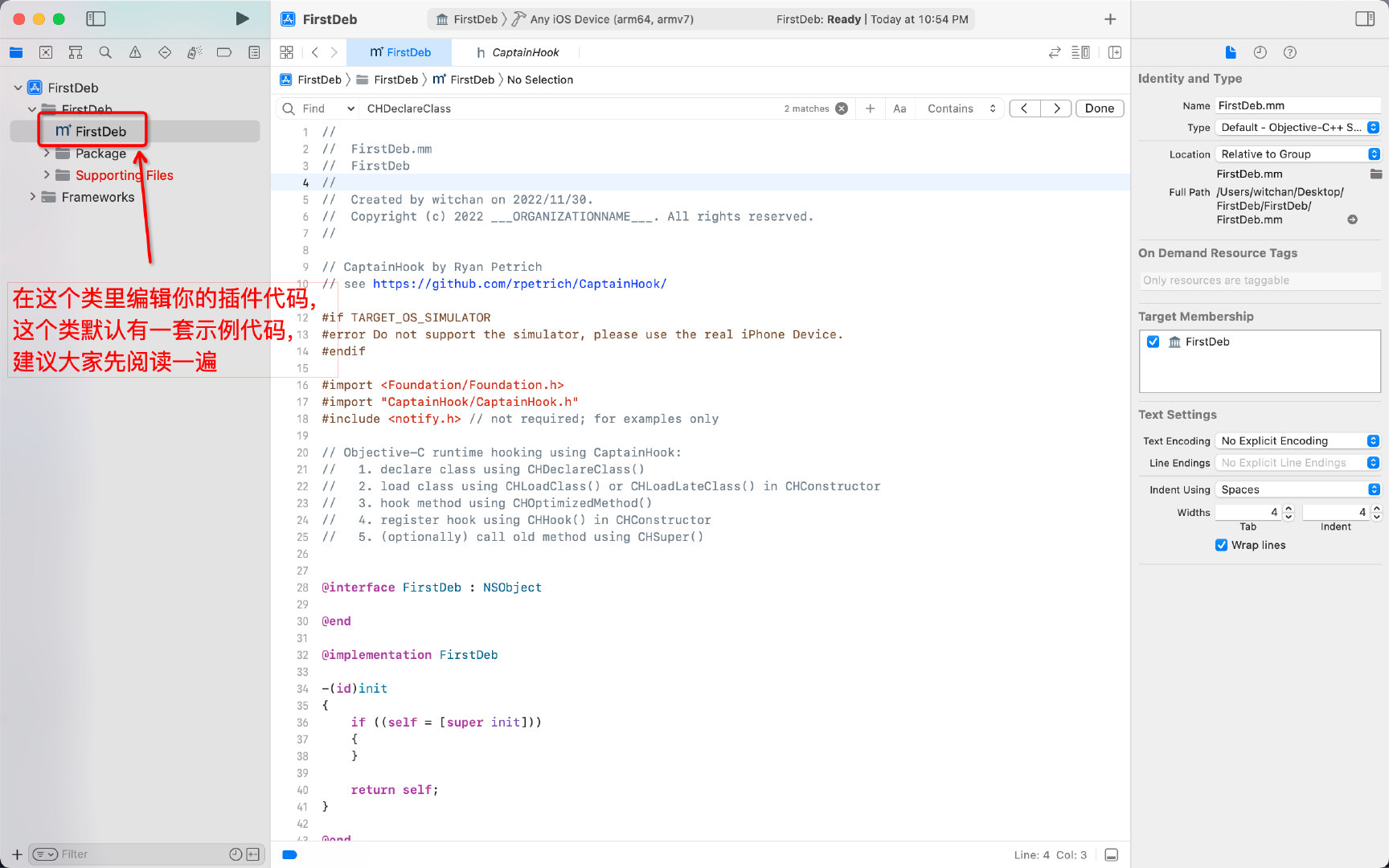Select the FirstDeb scheme
This screenshot has width=1389, height=868.
point(466,19)
